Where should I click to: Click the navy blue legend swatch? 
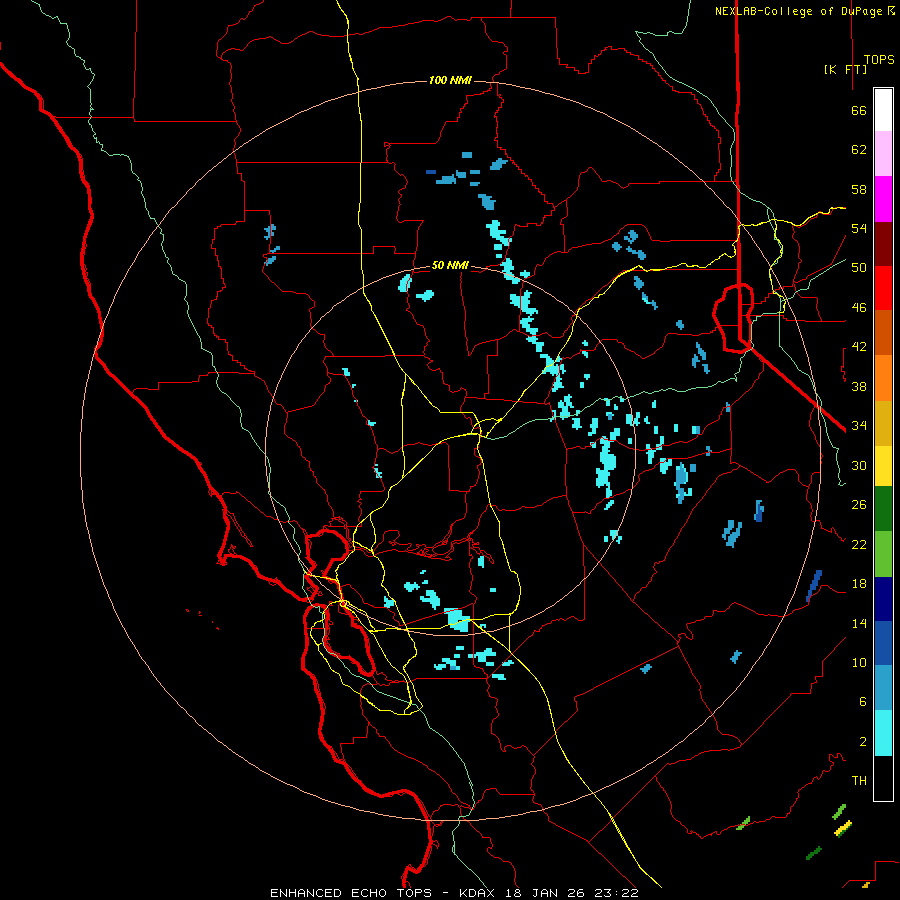tap(883, 599)
